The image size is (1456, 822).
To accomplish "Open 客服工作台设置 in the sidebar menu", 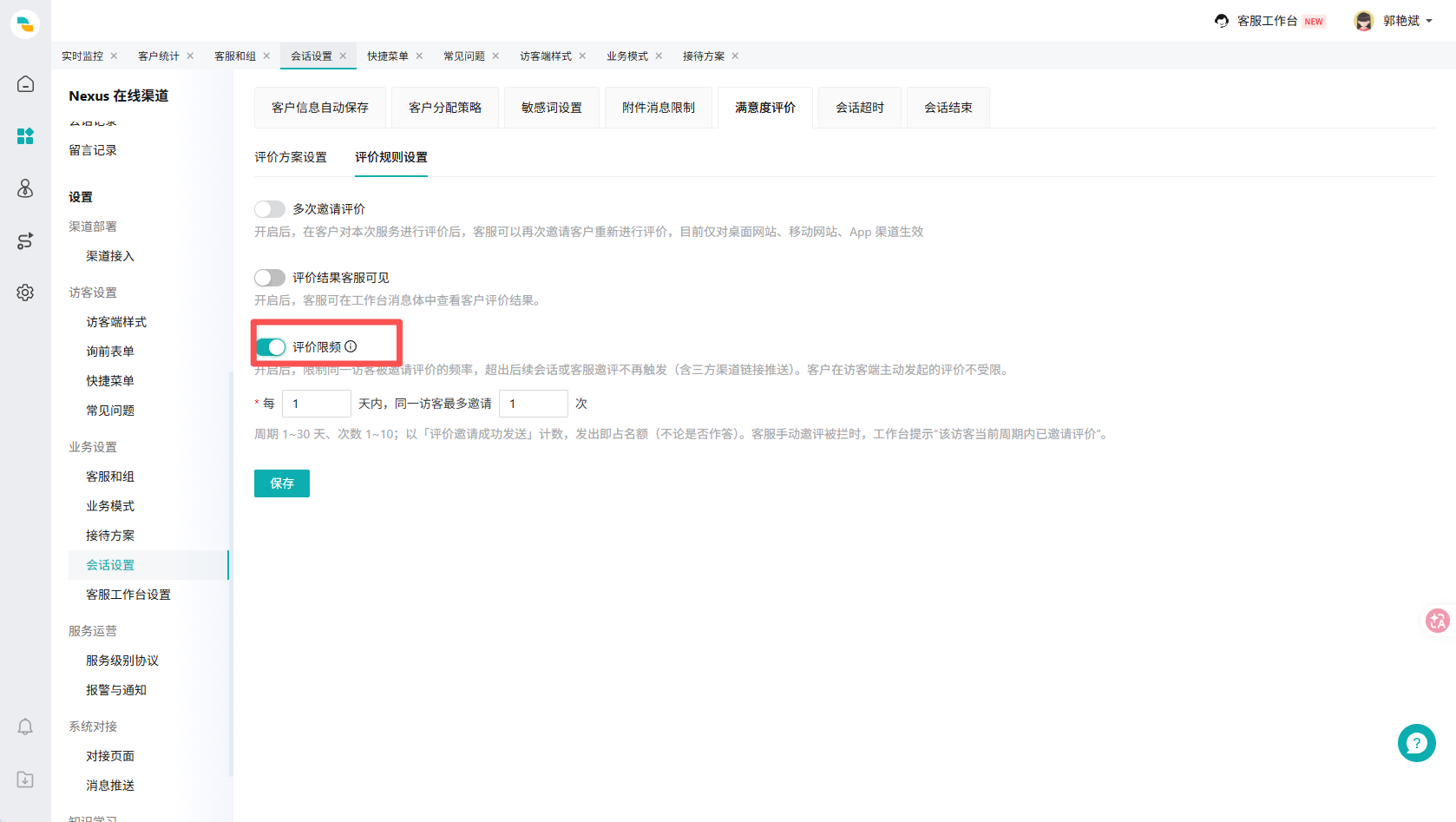I will 128,595.
